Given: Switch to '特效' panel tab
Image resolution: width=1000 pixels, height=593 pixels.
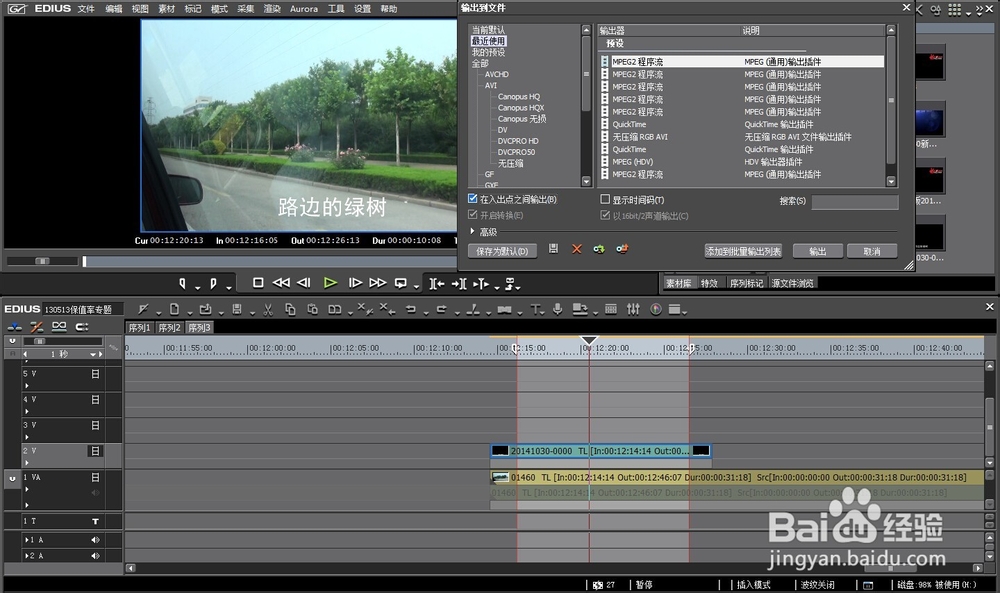Looking at the screenshot, I should point(709,283).
